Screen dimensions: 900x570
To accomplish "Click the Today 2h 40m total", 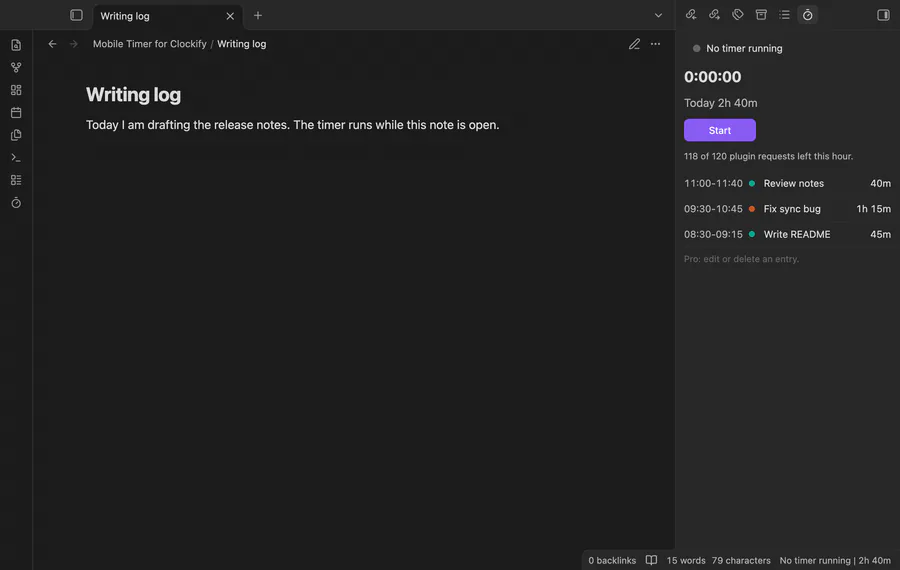I will 720,103.
